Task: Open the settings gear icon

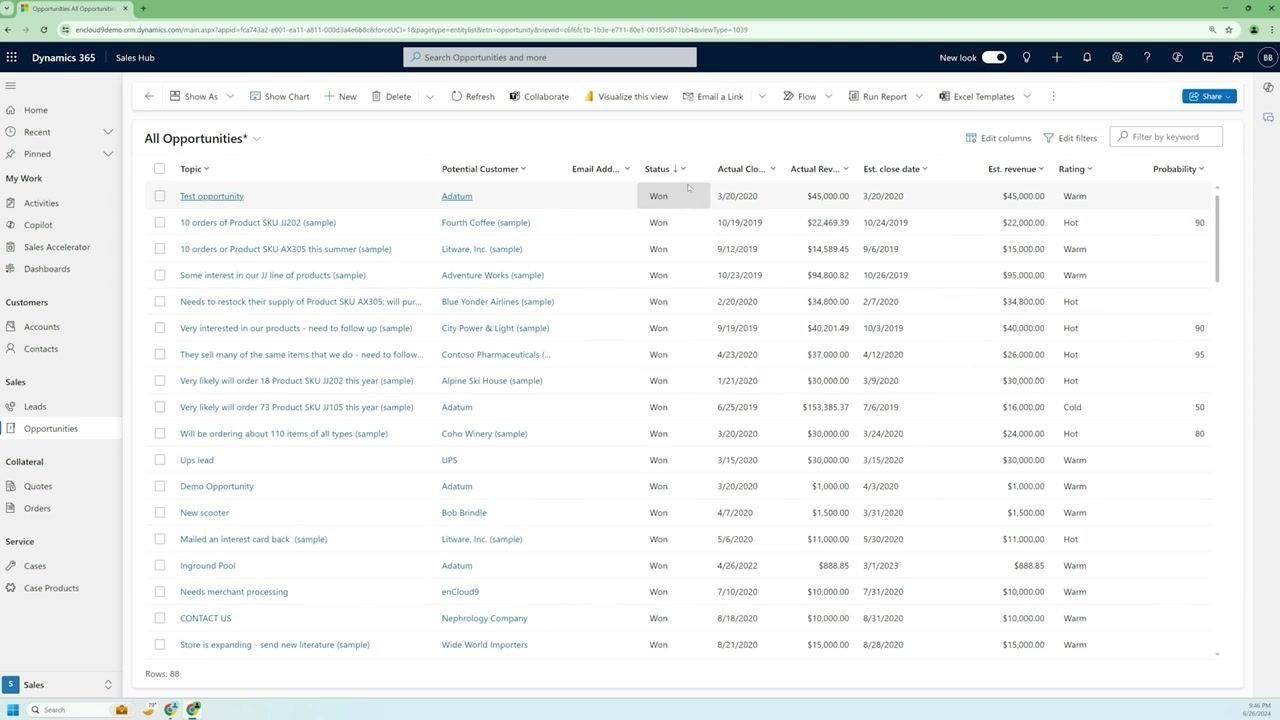Action: click(1117, 57)
